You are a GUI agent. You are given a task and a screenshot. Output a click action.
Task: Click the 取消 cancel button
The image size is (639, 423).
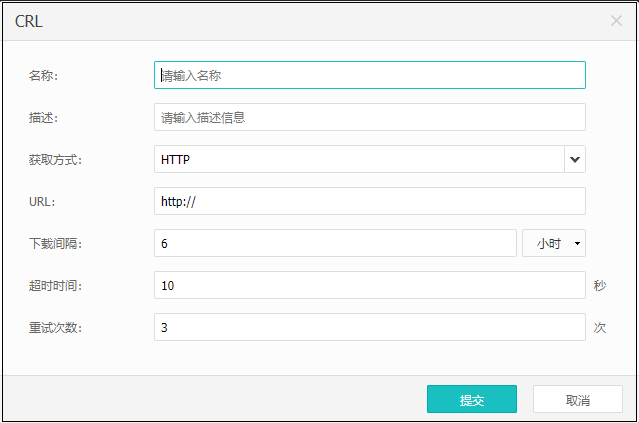click(578, 400)
